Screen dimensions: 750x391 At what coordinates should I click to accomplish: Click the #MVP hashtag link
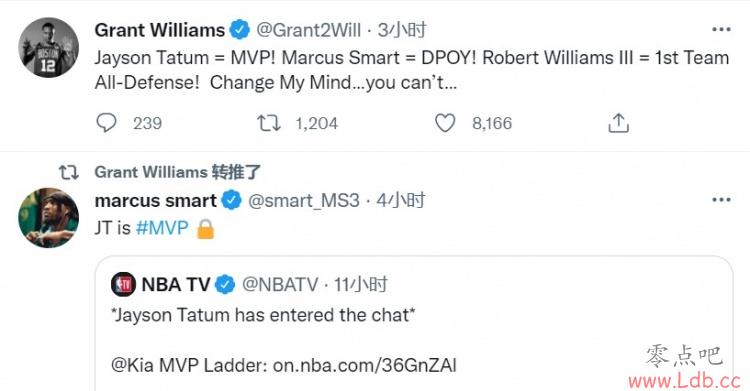(x=162, y=228)
